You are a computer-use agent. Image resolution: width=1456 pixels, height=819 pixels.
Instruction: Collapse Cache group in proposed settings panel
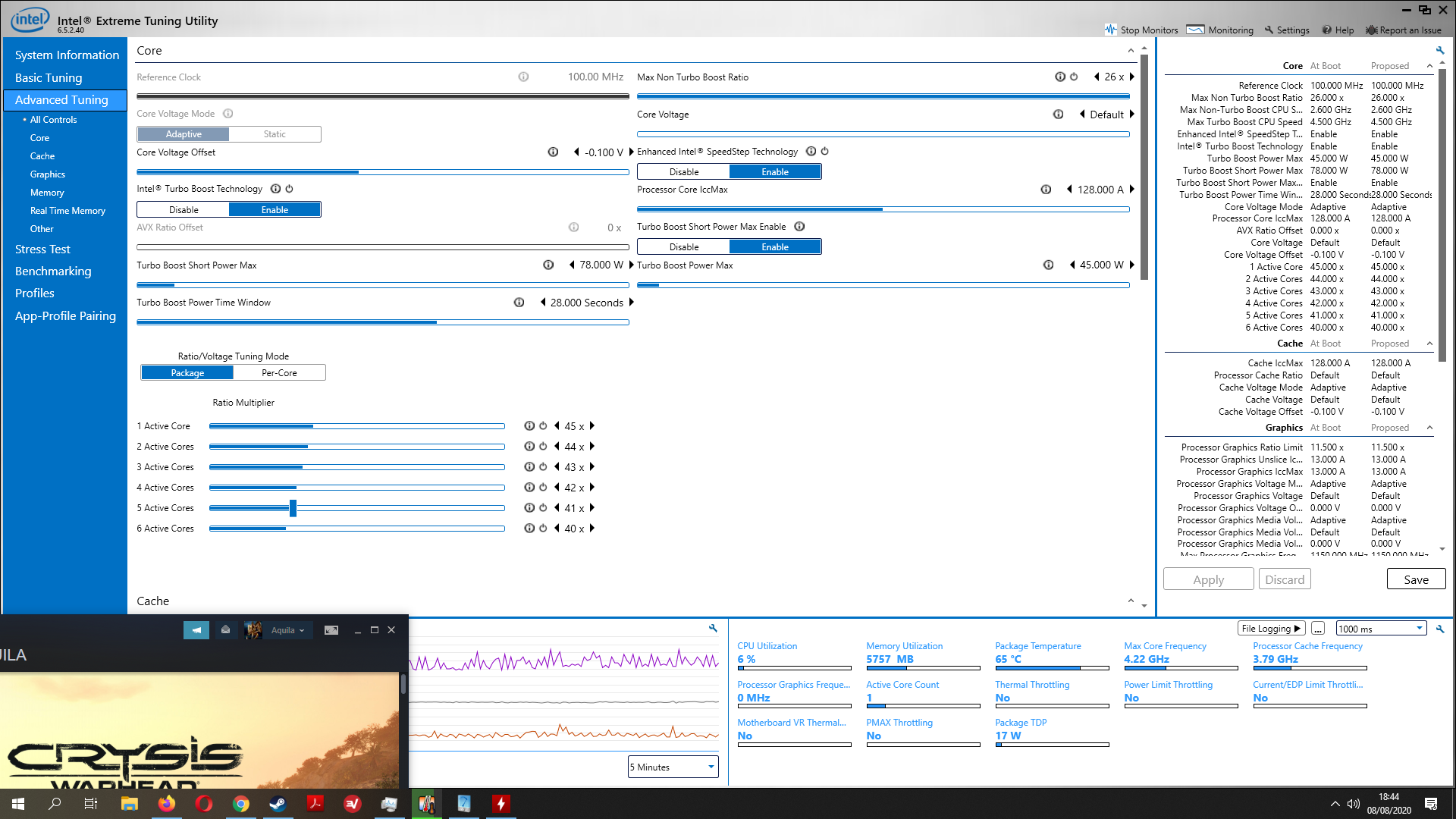(1429, 344)
